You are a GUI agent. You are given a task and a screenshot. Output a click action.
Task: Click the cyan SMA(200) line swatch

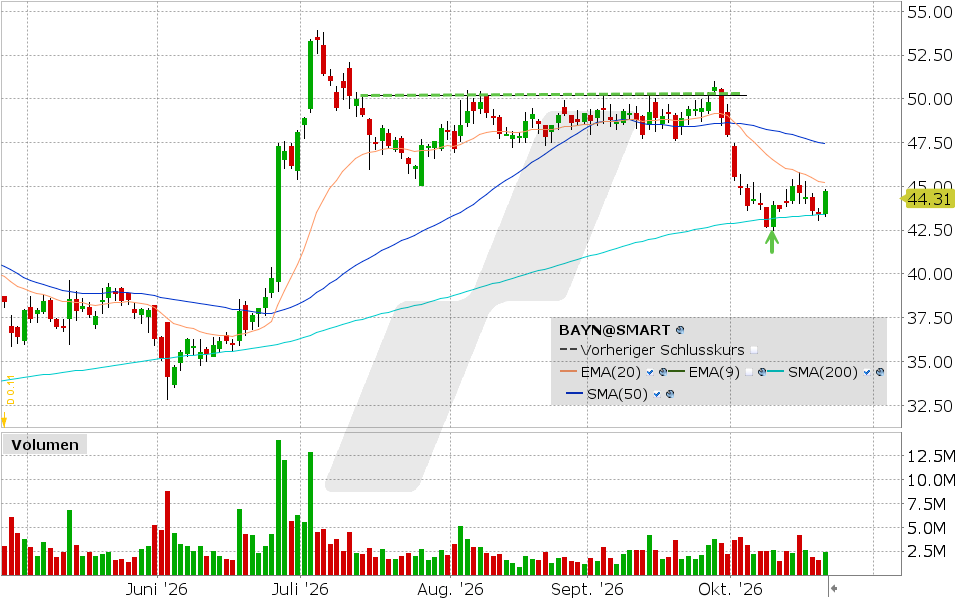775,371
